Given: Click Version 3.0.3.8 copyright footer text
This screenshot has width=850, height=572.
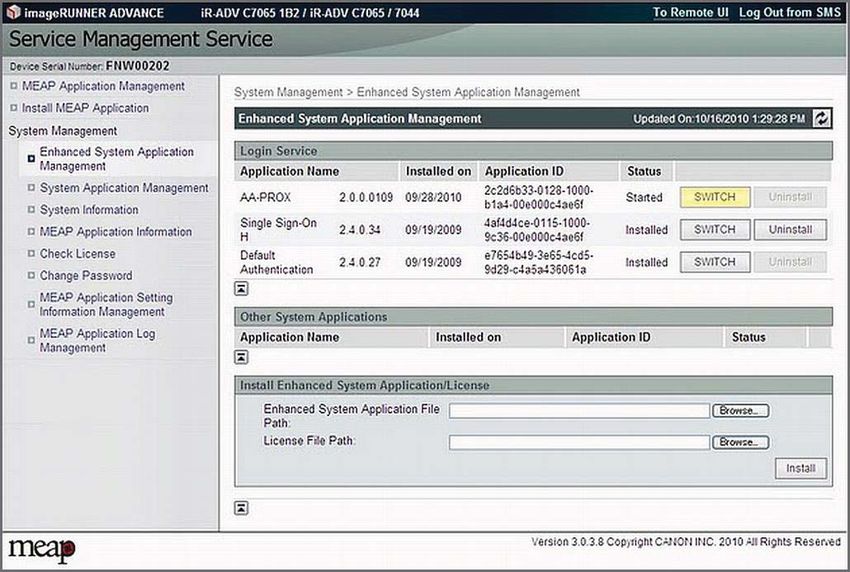Looking at the screenshot, I should [686, 542].
